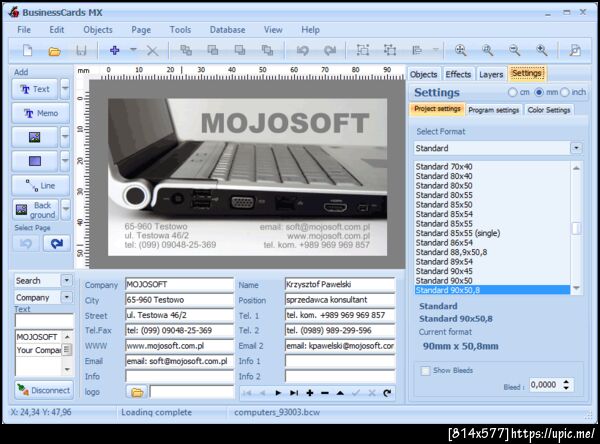Open the Database menu
Image resolution: width=600 pixels, height=444 pixels.
coord(227,30)
